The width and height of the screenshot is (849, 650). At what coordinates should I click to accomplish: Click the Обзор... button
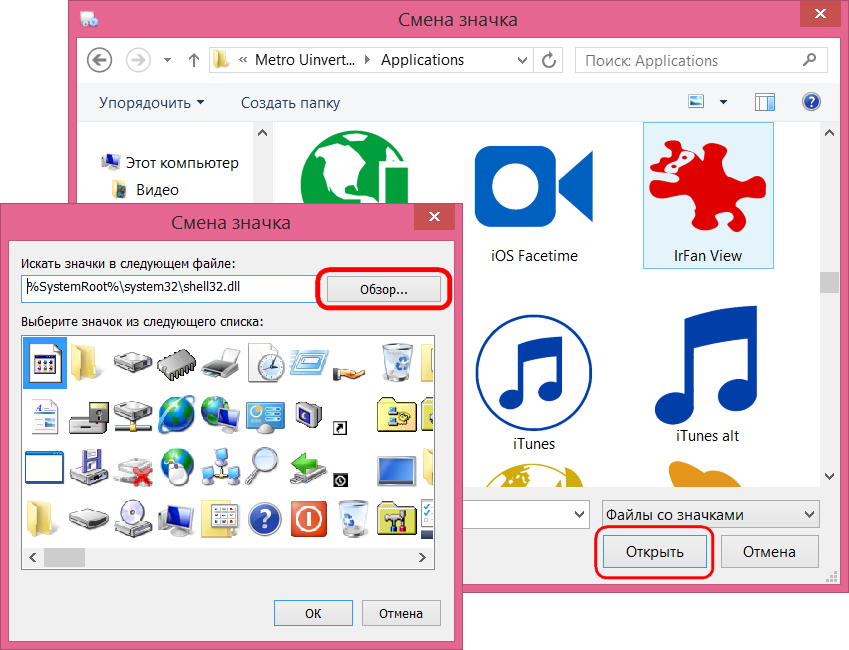click(384, 289)
